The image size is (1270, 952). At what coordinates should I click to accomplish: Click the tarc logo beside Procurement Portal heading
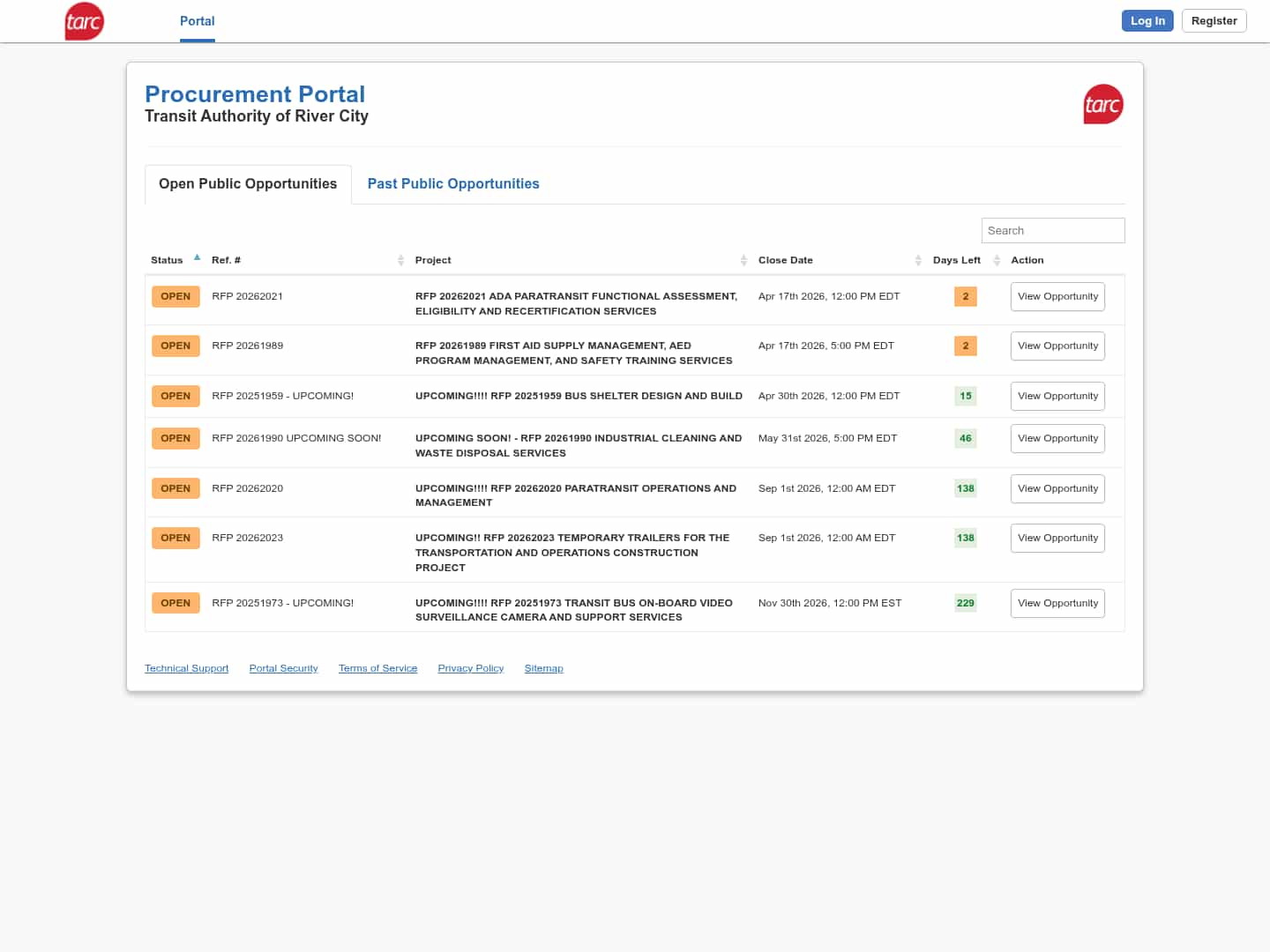(1102, 104)
